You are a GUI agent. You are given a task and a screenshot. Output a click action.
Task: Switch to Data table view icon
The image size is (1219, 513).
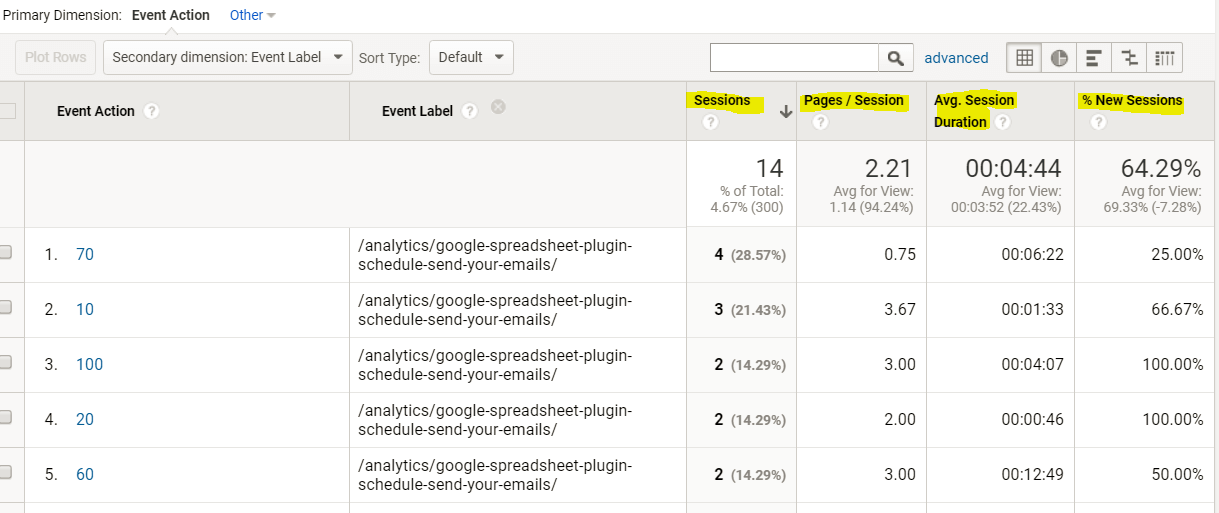[x=1024, y=58]
